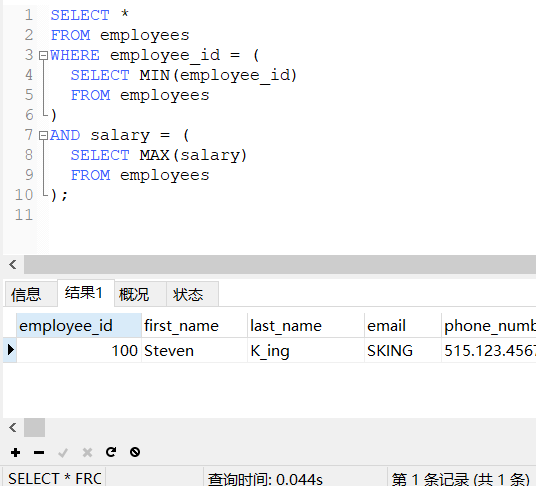
Task: Select the employee_id column header
Action: (79, 325)
